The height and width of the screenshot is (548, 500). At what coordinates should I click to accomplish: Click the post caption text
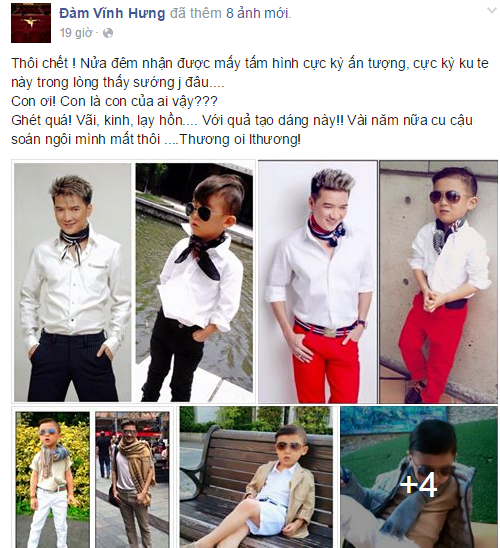click(250, 101)
